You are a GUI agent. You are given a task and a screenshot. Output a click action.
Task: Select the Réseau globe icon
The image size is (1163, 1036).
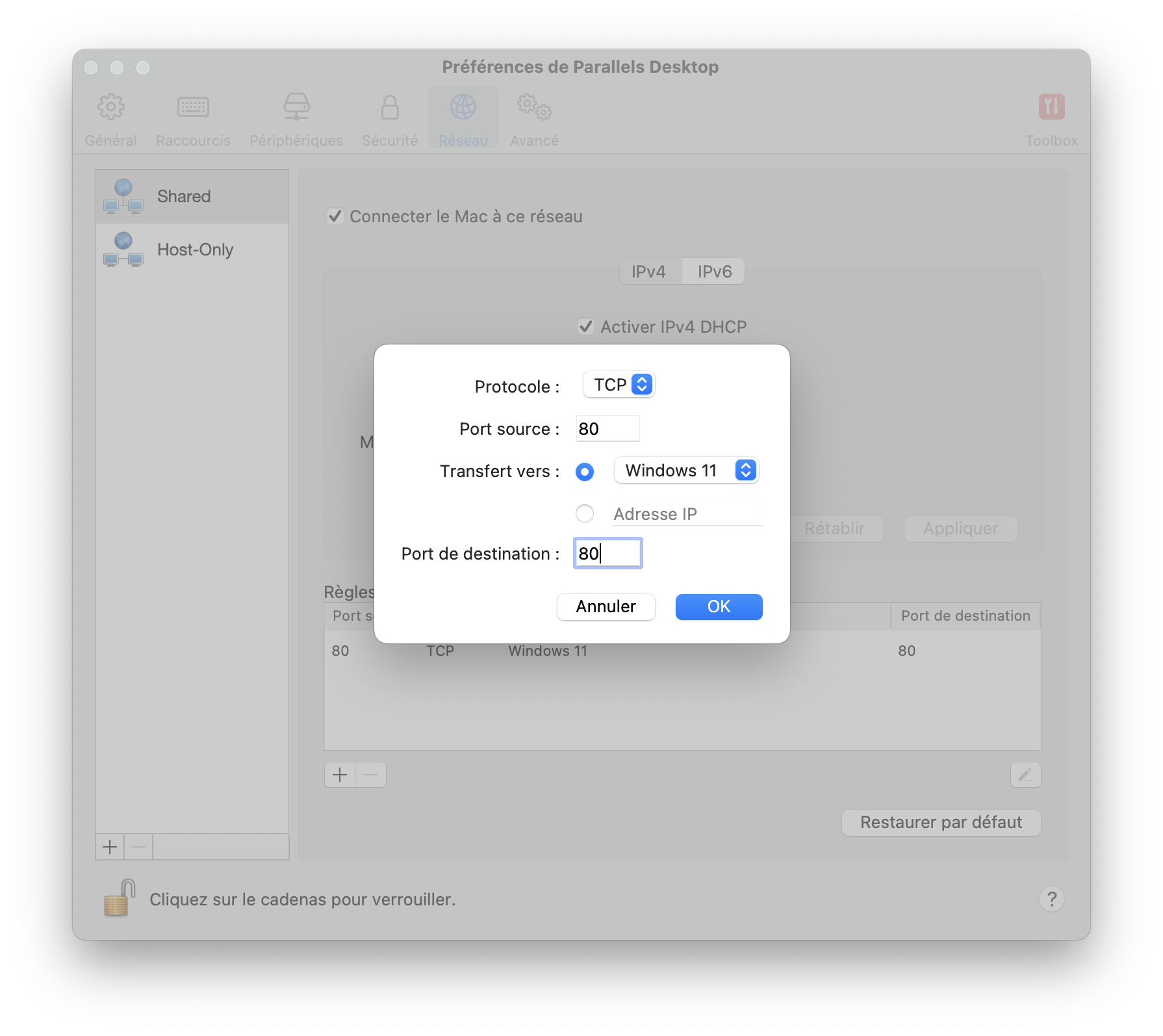click(x=463, y=107)
